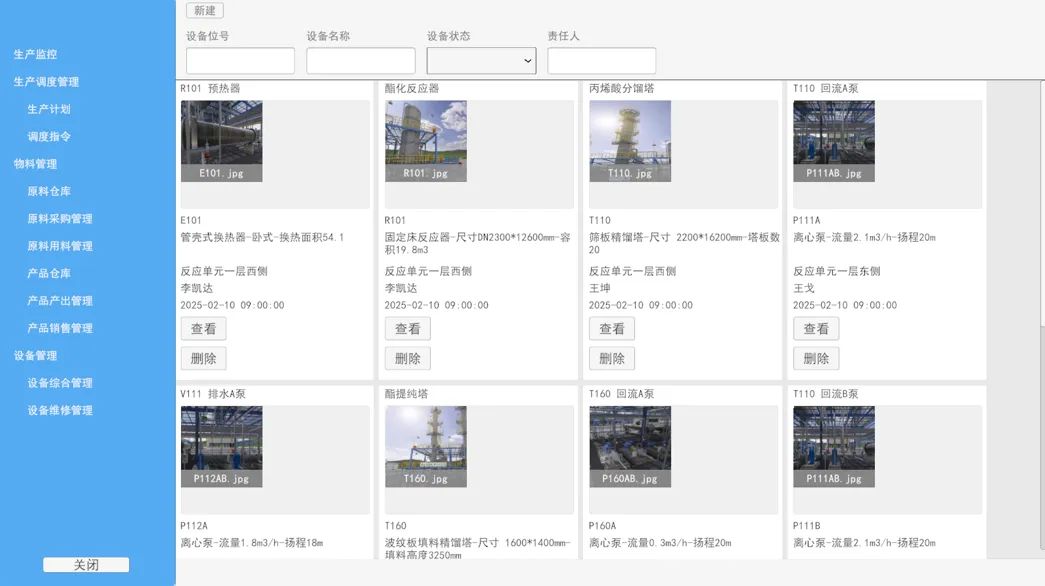1045x586 pixels.
Task: Select the T110 回流B泵 card title
Action: point(825,393)
